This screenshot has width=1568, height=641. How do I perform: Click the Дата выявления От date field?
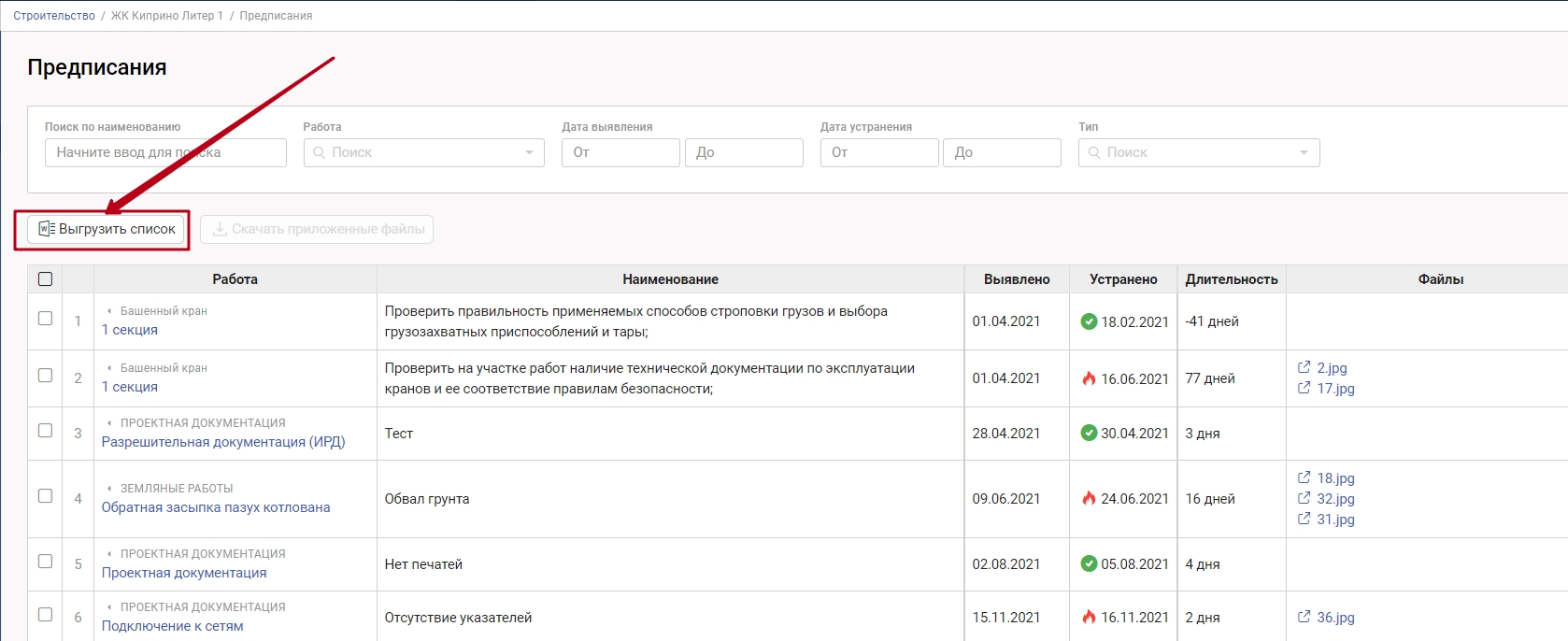[620, 152]
